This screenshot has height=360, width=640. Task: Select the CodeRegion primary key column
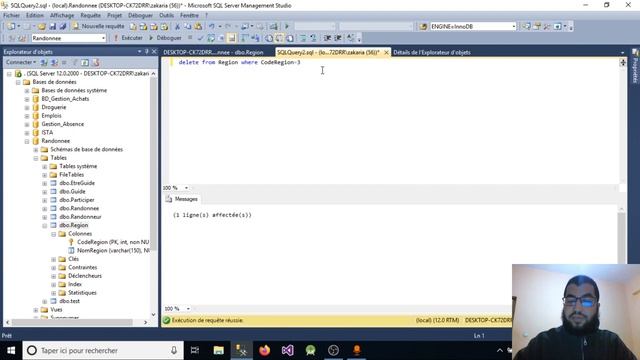[113, 242]
